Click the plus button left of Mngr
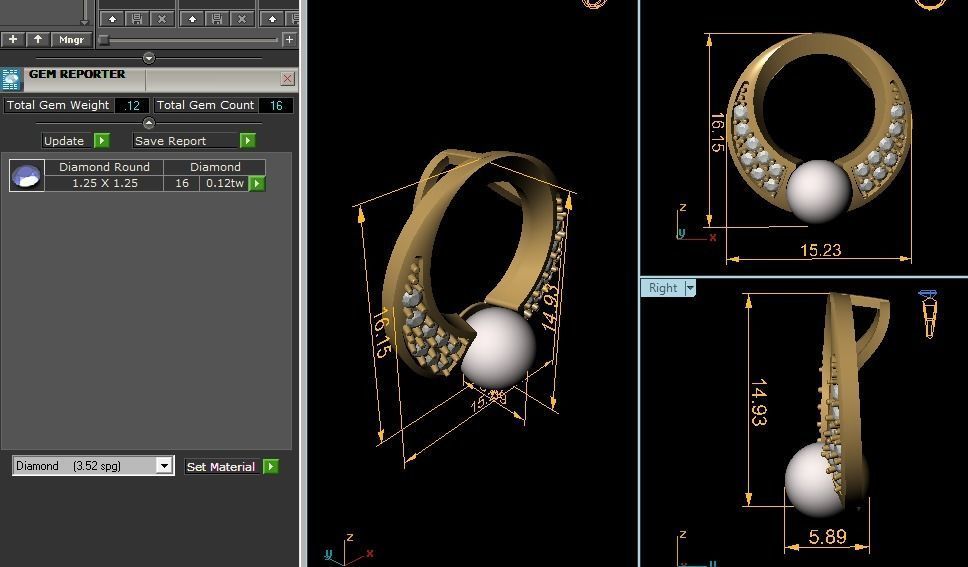968x567 pixels. 13,40
